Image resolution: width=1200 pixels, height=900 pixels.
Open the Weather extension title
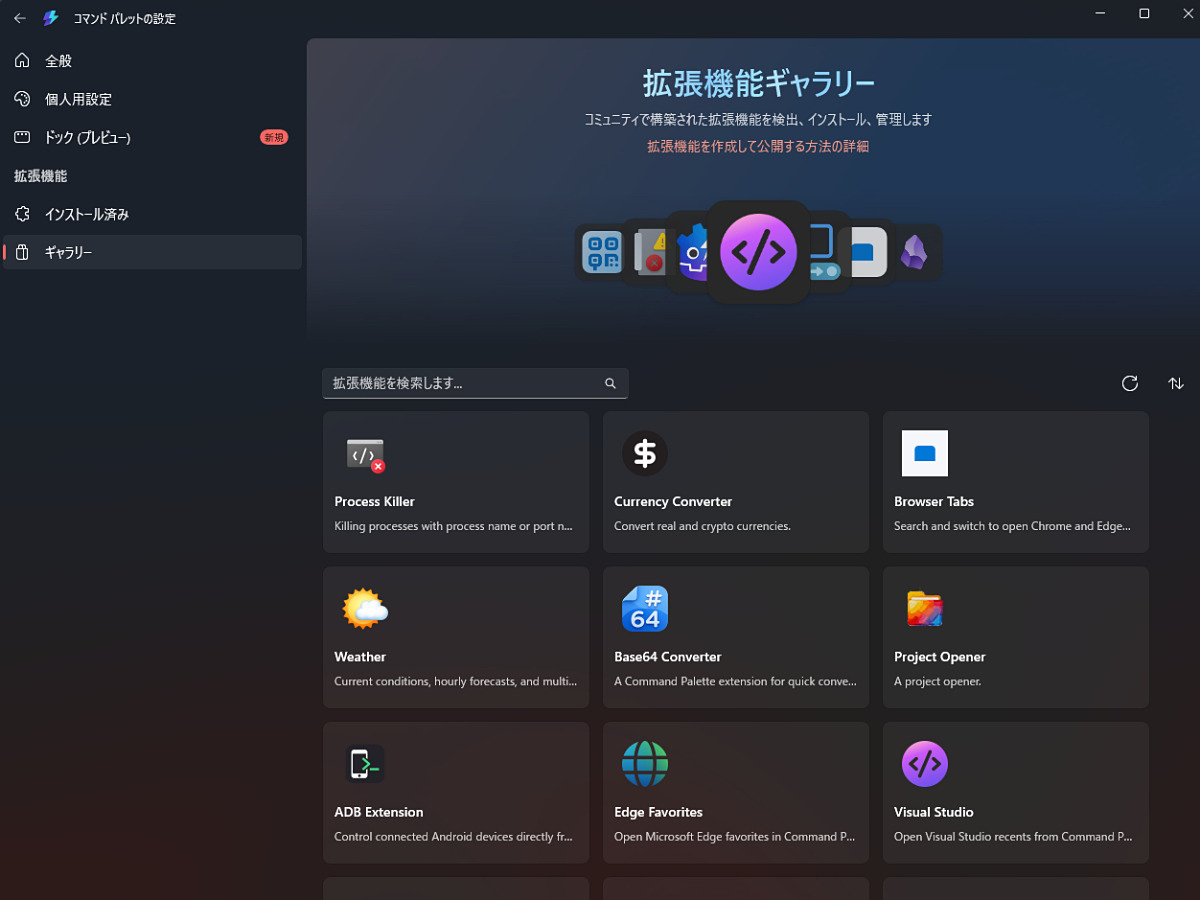360,657
